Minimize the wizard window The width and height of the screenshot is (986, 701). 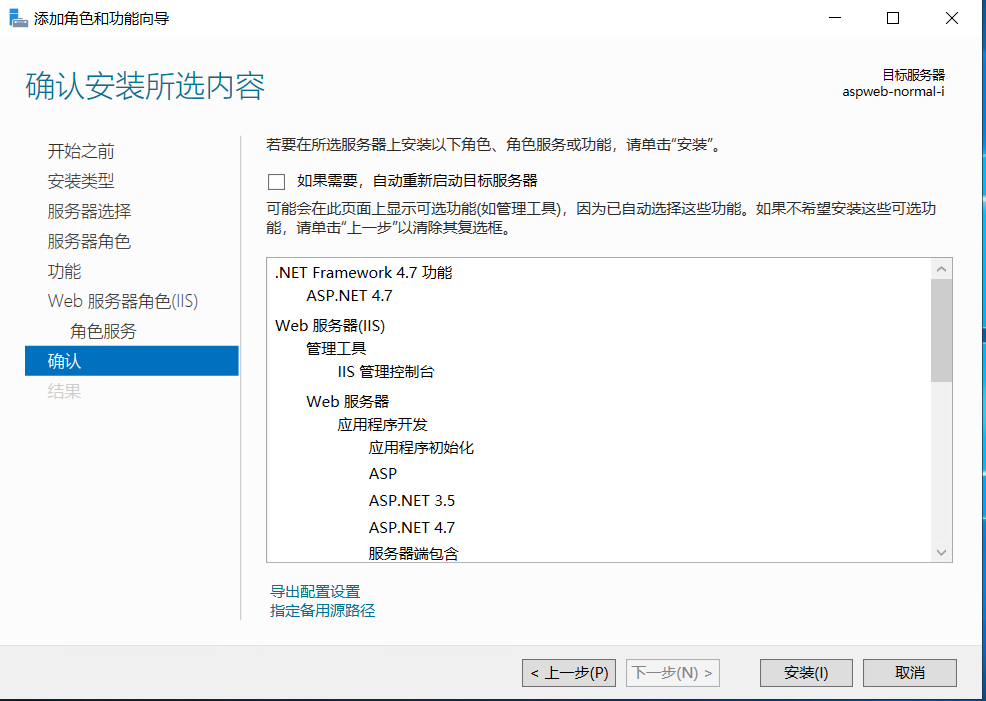tap(835, 18)
